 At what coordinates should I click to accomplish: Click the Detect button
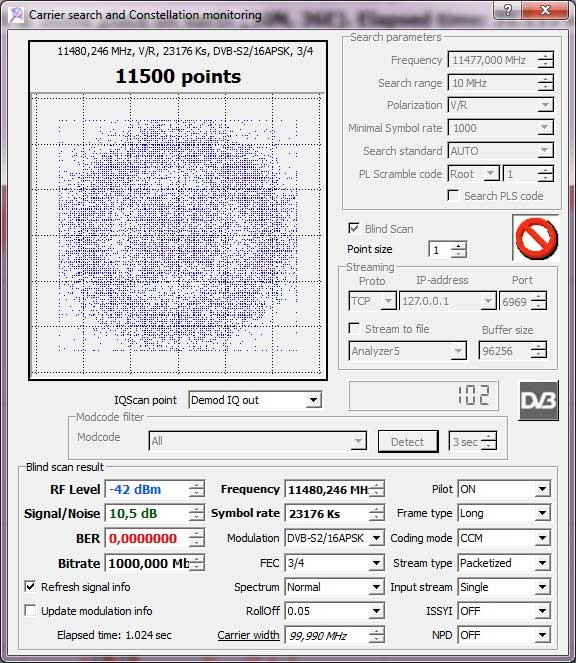[x=408, y=442]
